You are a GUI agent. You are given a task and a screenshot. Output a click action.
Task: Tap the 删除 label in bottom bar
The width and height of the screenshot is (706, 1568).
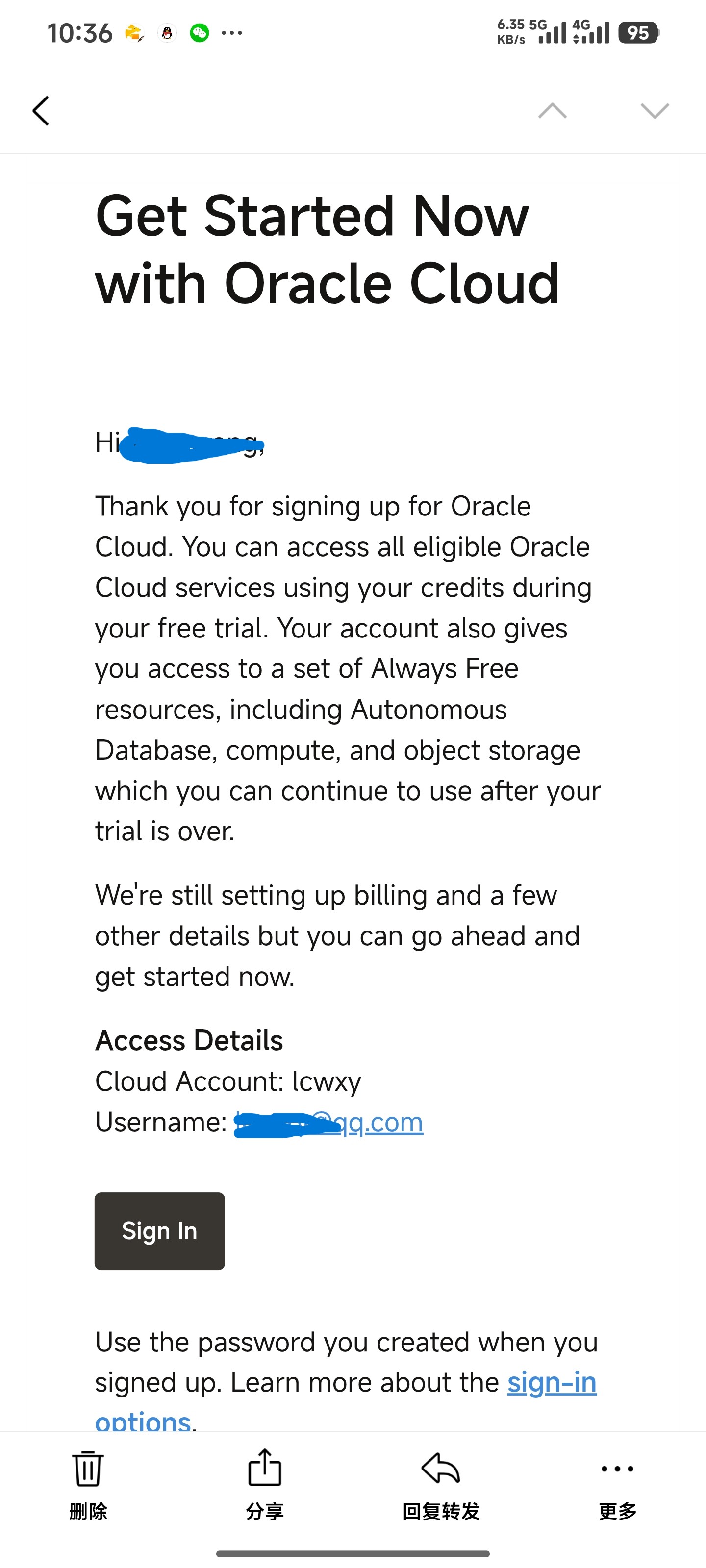point(88,1511)
